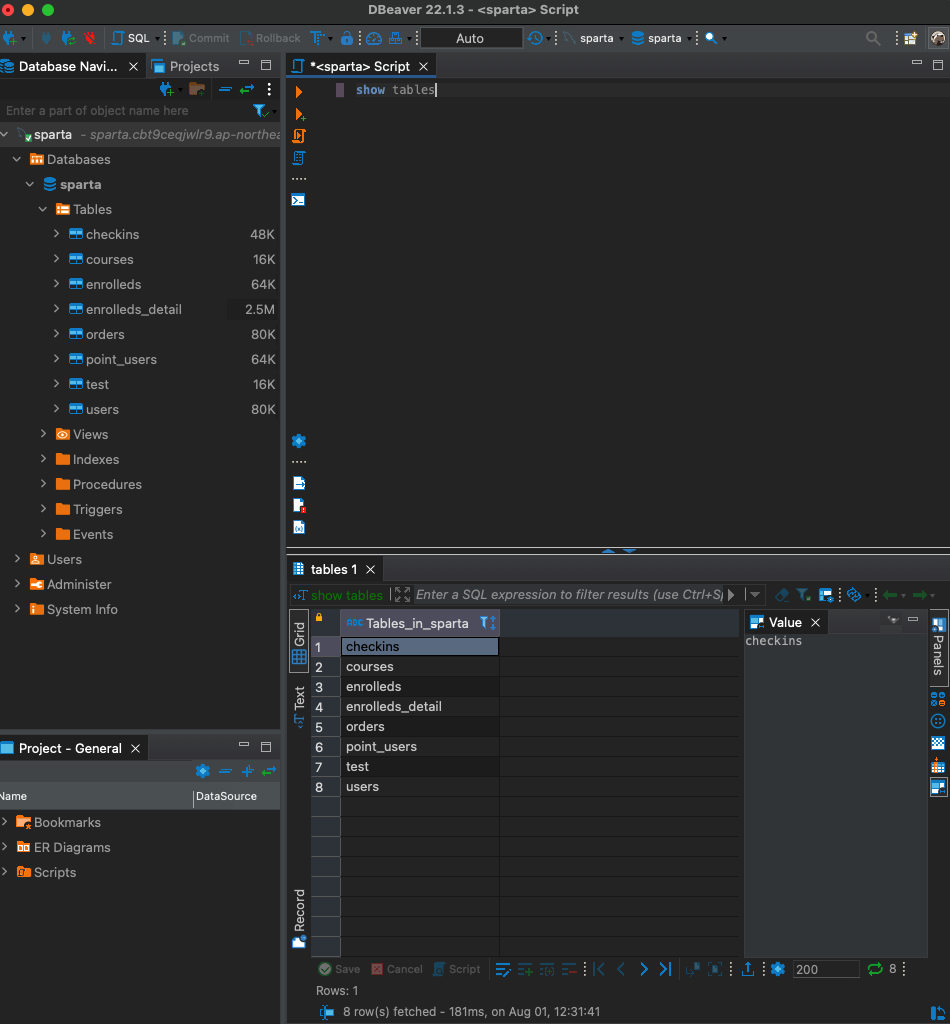Image resolution: width=950 pixels, height=1024 pixels.
Task: Open the Auto transaction mode dropdown
Action: click(470, 38)
